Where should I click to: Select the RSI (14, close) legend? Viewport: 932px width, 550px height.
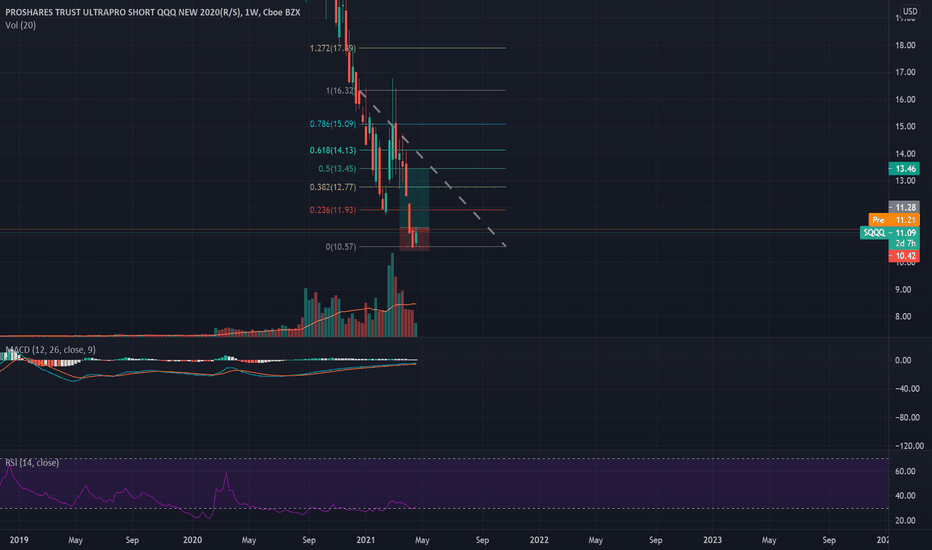(32, 463)
